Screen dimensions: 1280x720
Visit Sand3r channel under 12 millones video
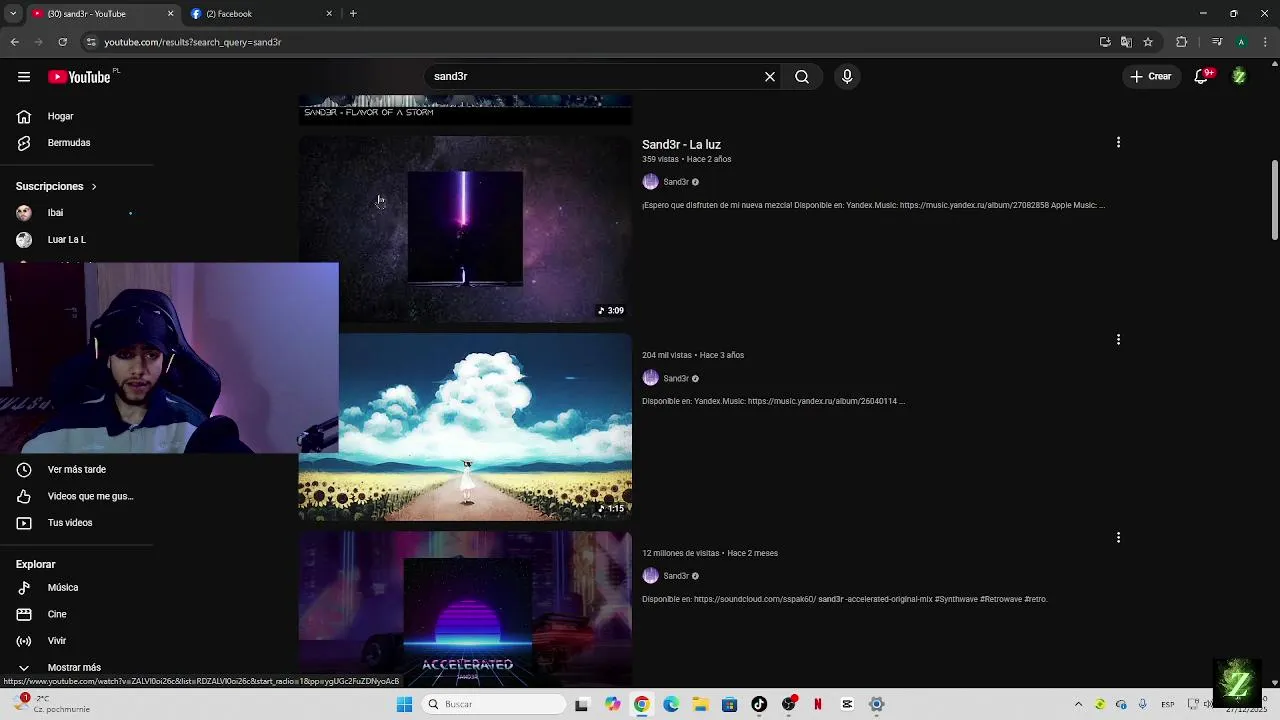676,576
